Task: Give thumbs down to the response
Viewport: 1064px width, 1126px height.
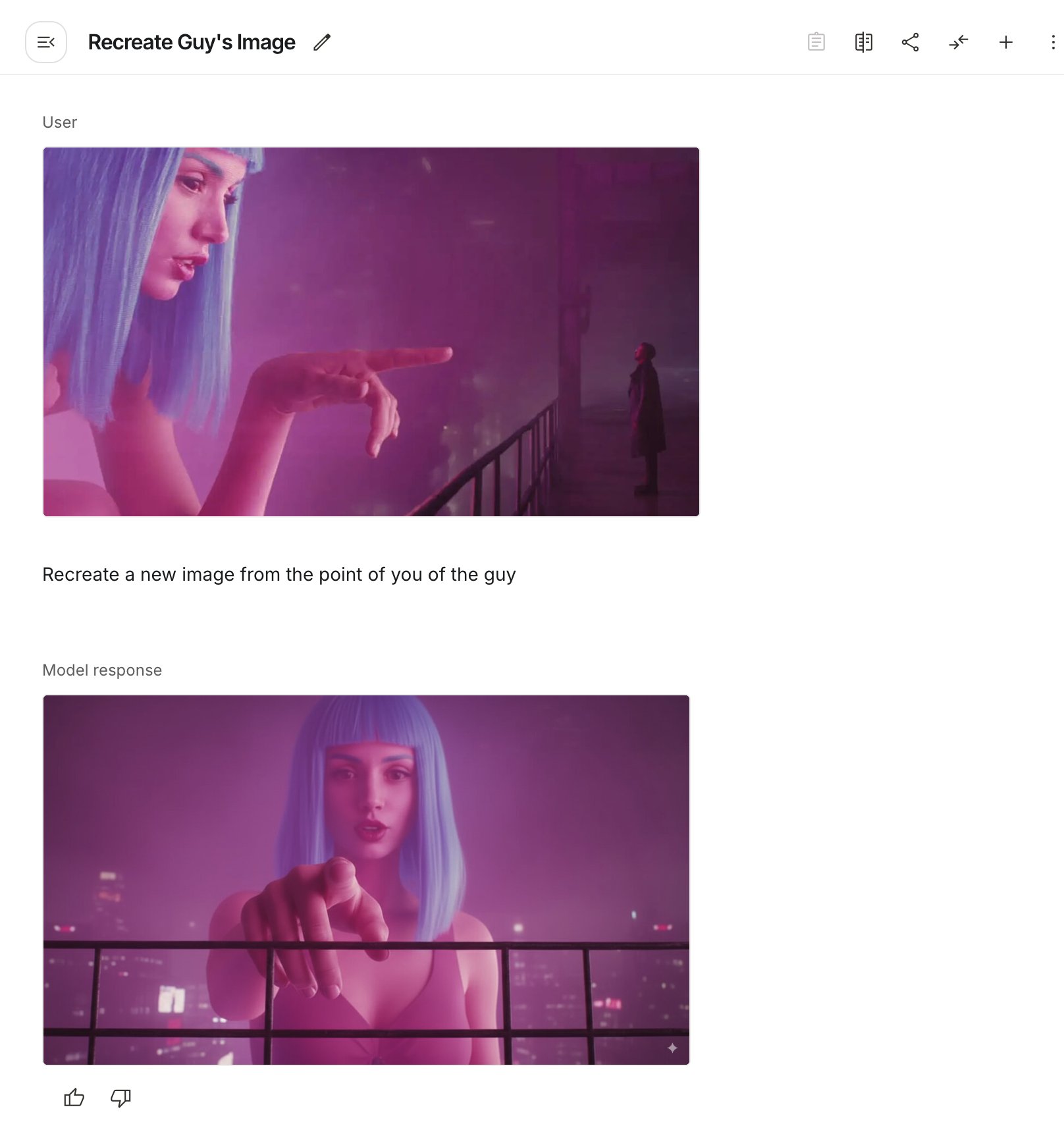Action: click(x=121, y=1098)
